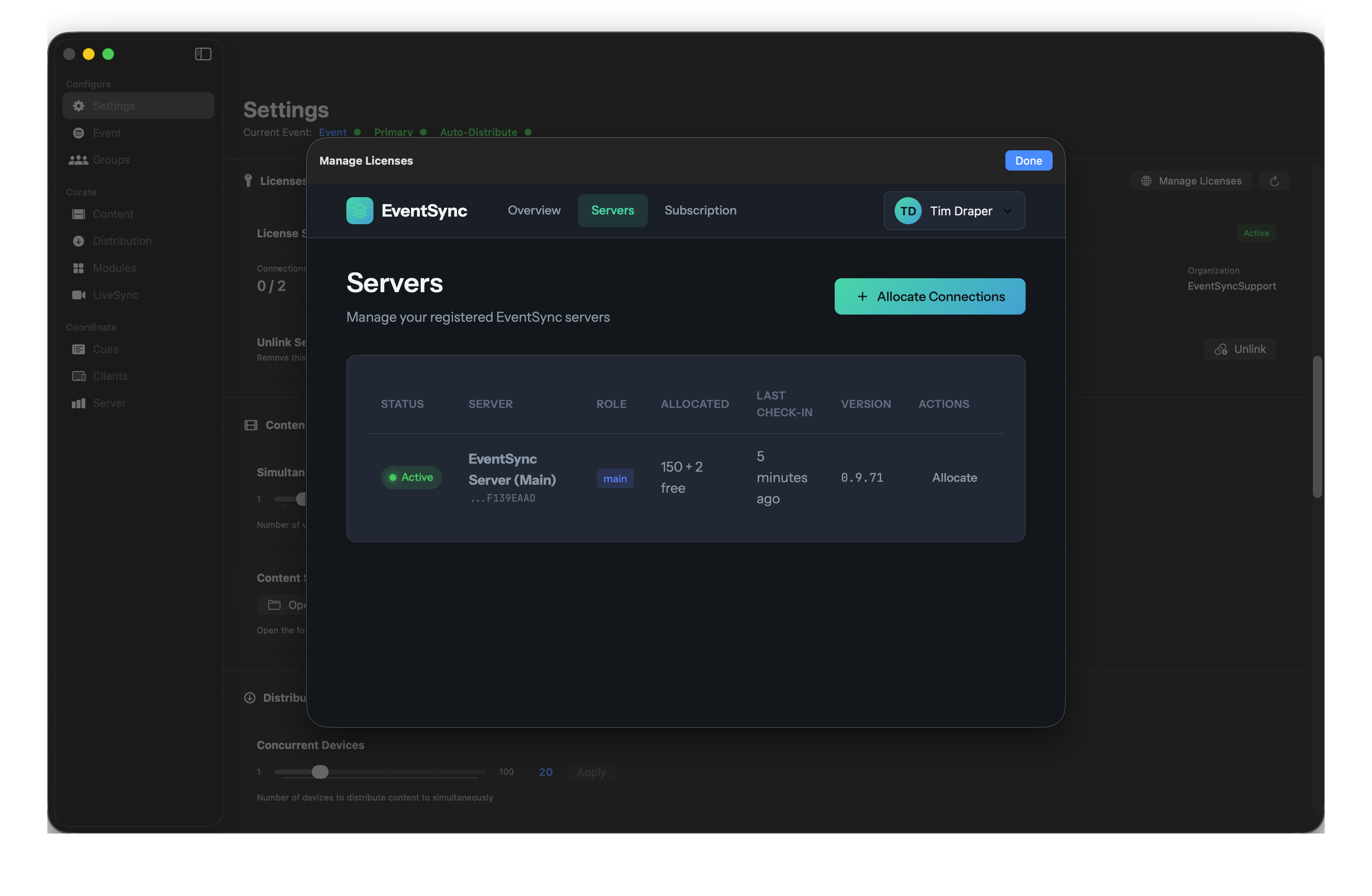Click the ...F139EAAD server ID
1372x896 pixels.
pos(503,498)
